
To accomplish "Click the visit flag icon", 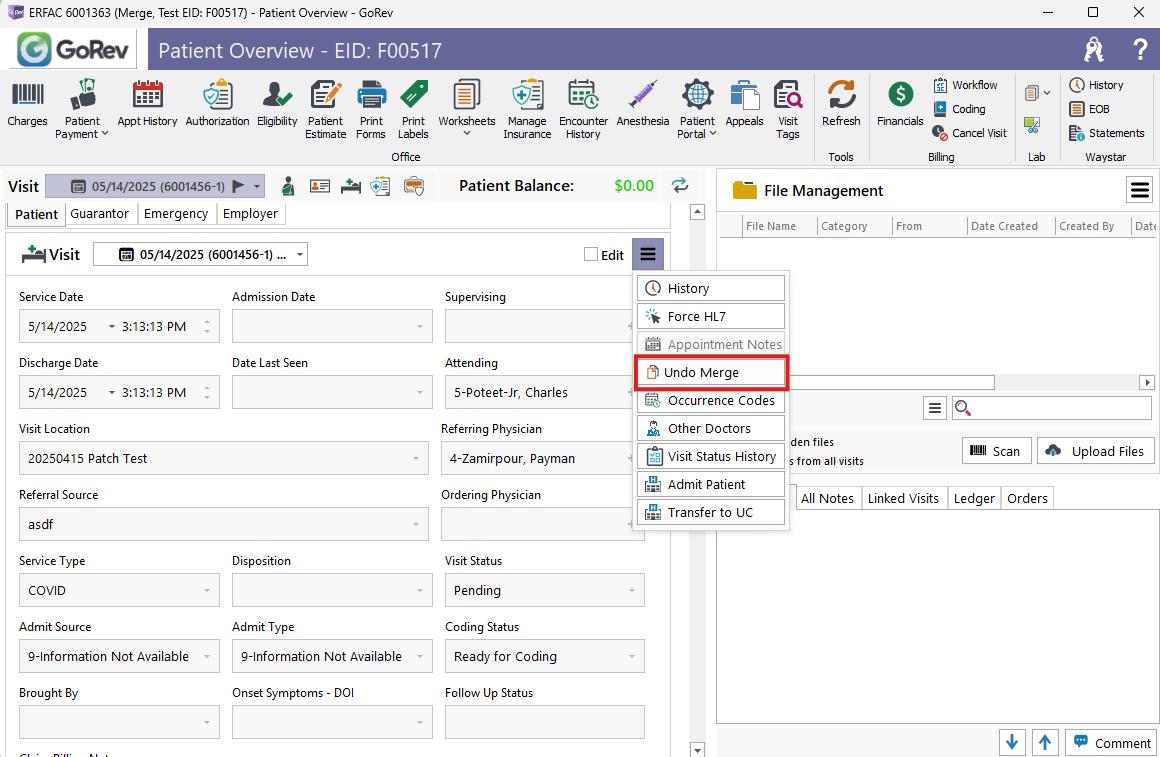I will click(238, 186).
